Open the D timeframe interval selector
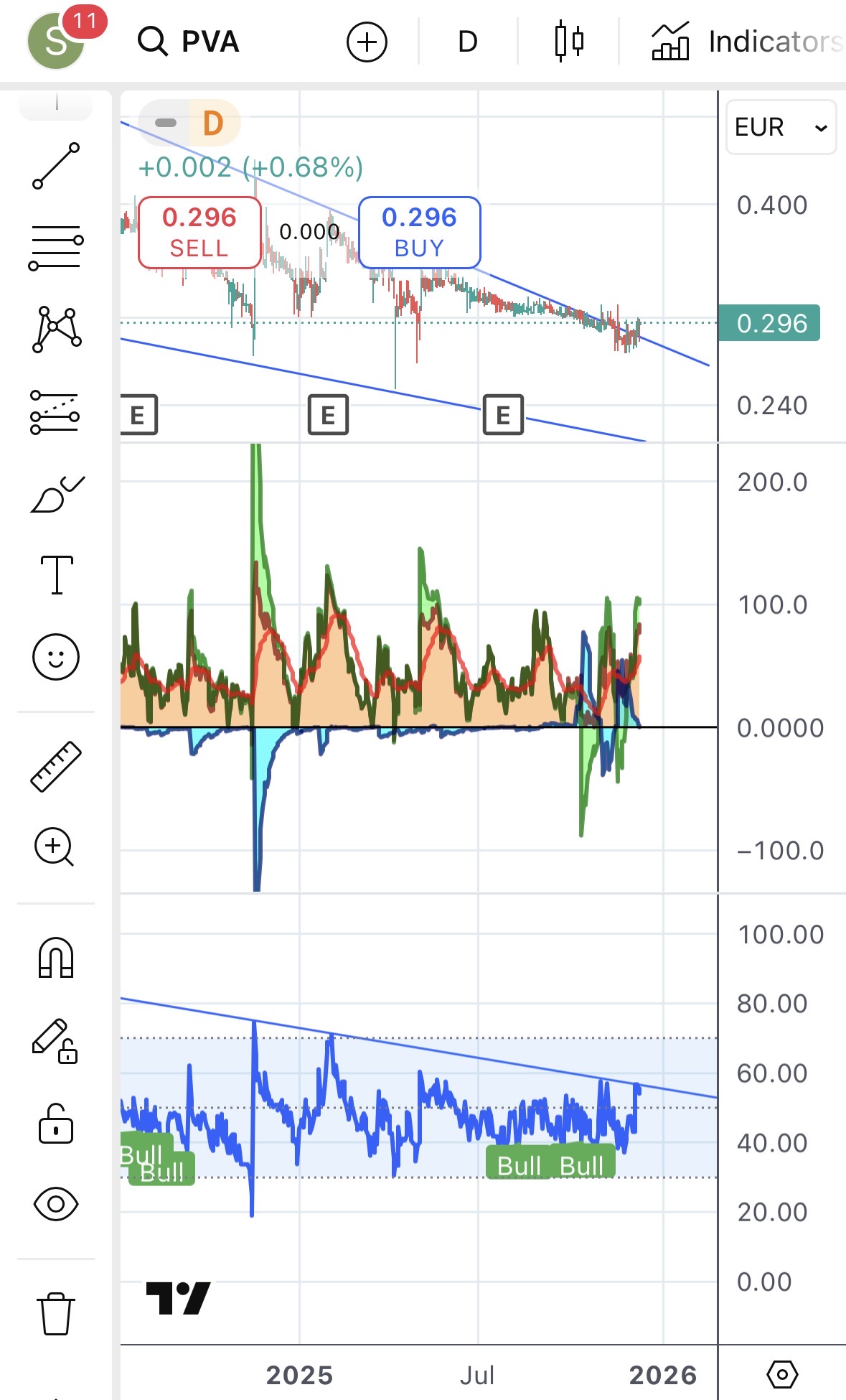Image resolution: width=846 pixels, height=1400 pixels. coord(467,42)
